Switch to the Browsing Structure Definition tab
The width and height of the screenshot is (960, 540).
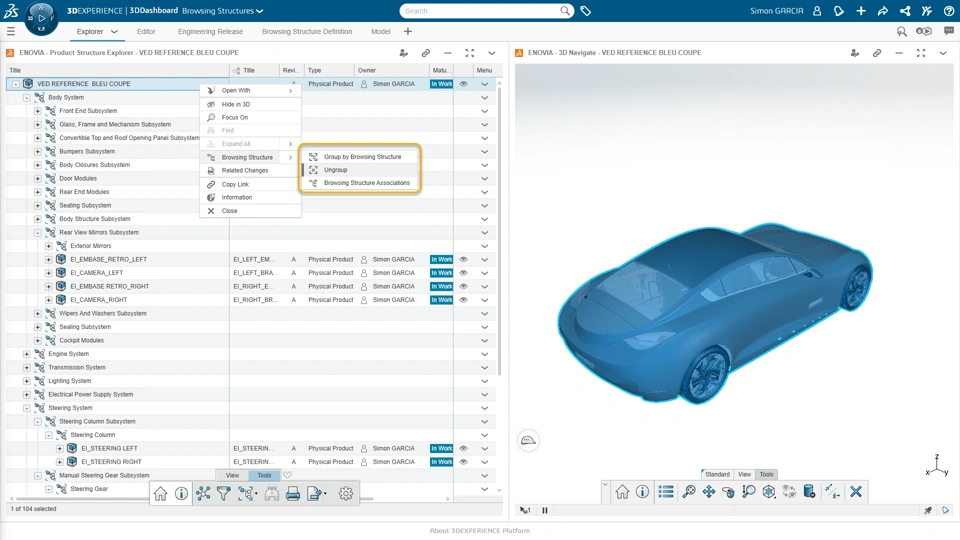click(307, 31)
